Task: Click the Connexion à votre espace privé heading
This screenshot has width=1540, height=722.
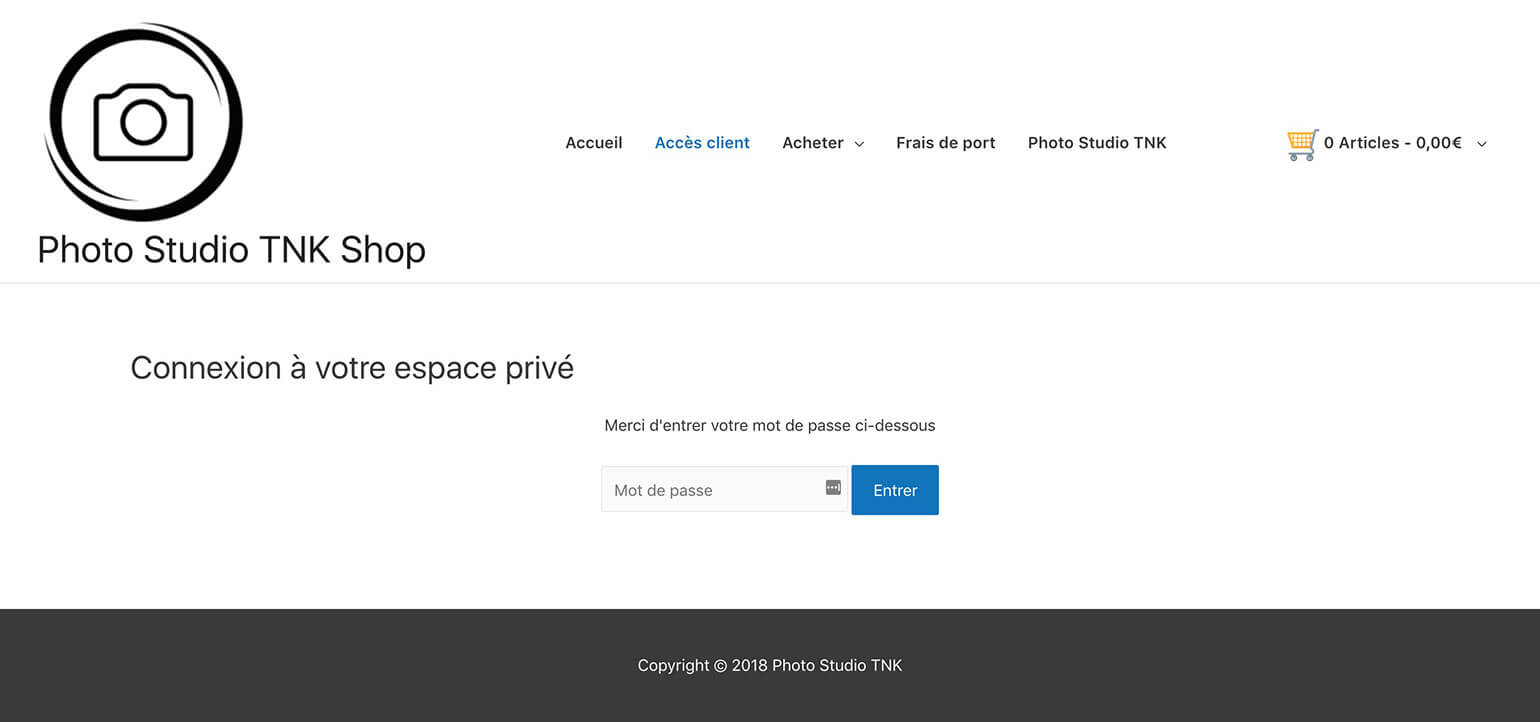Action: [352, 368]
